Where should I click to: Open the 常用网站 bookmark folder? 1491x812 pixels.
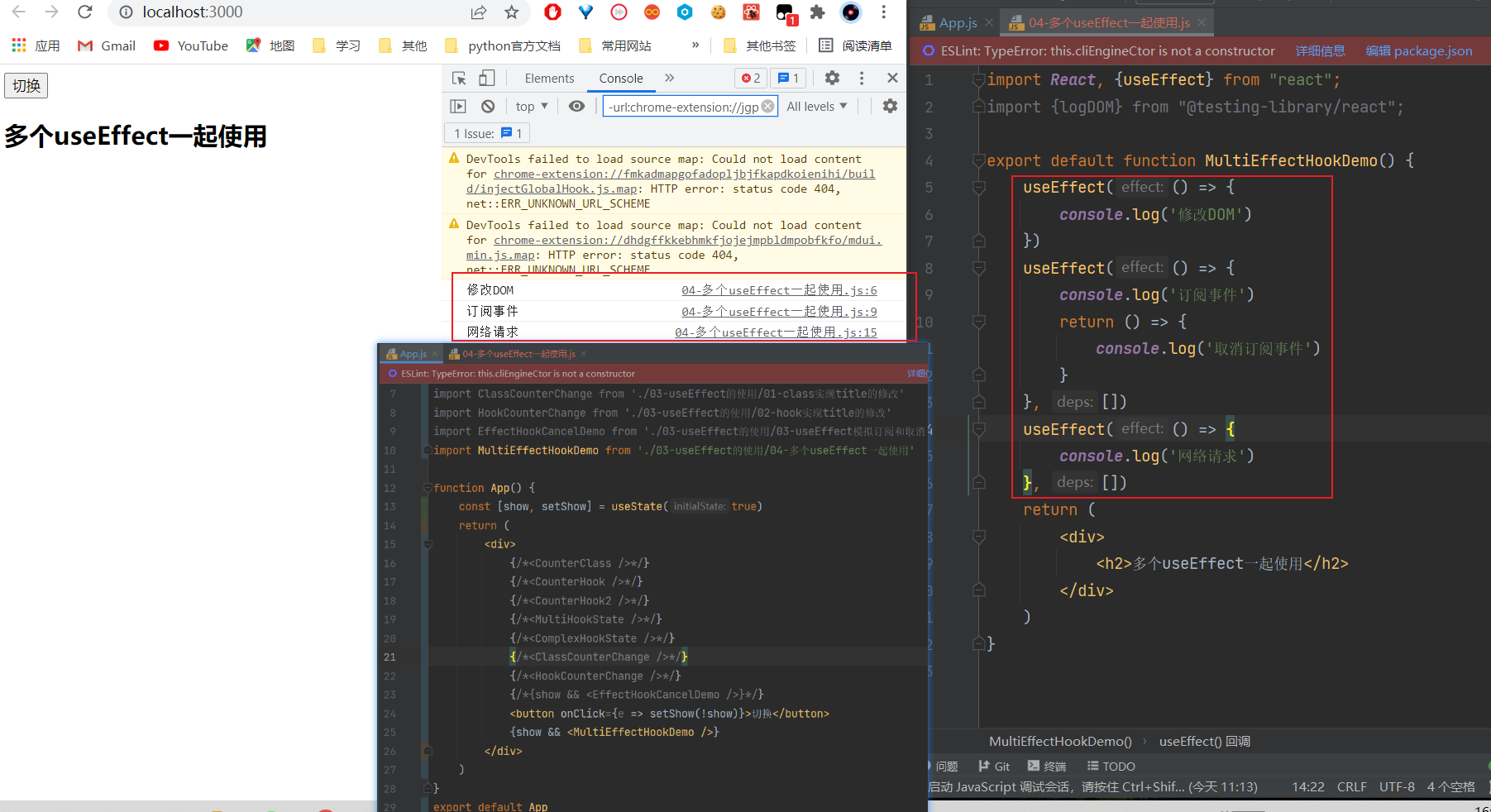[x=615, y=45]
